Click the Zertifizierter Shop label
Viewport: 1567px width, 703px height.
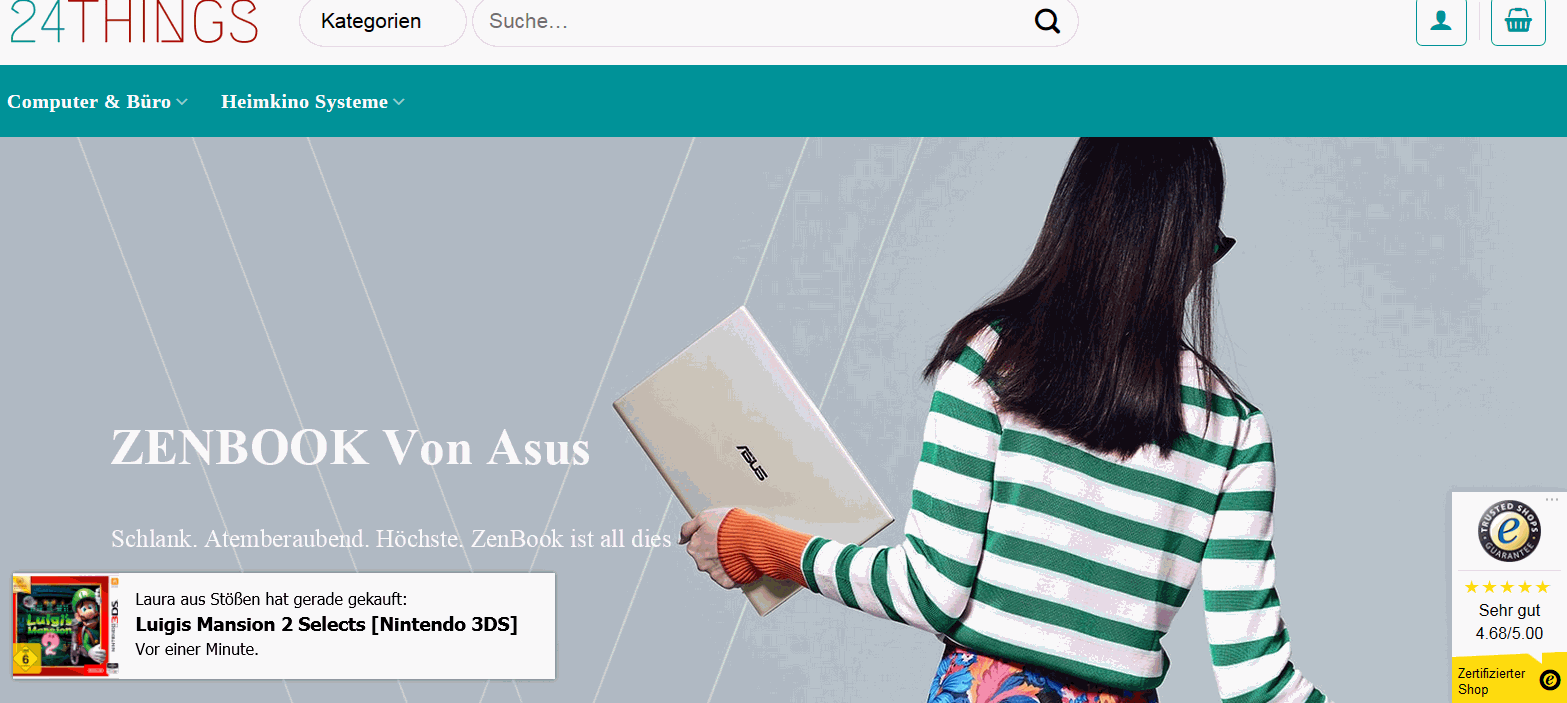(x=1491, y=681)
